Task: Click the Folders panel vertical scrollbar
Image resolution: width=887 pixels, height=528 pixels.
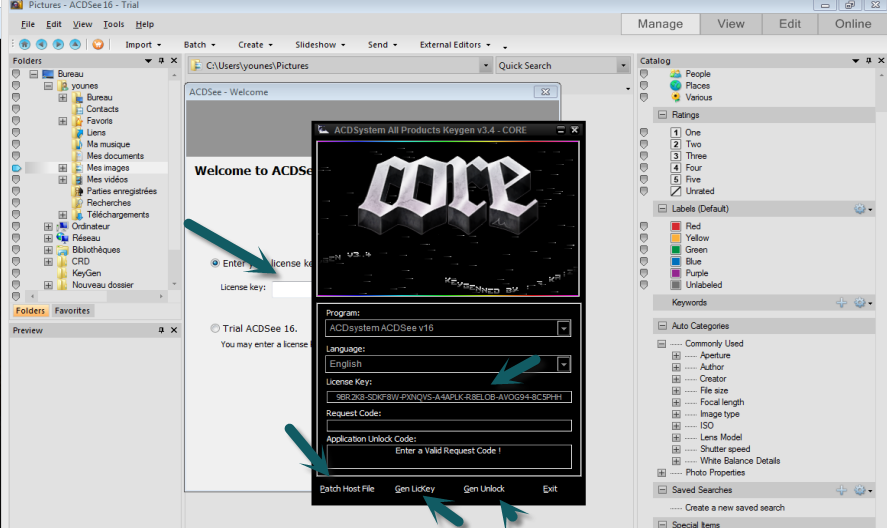Action: point(174,179)
